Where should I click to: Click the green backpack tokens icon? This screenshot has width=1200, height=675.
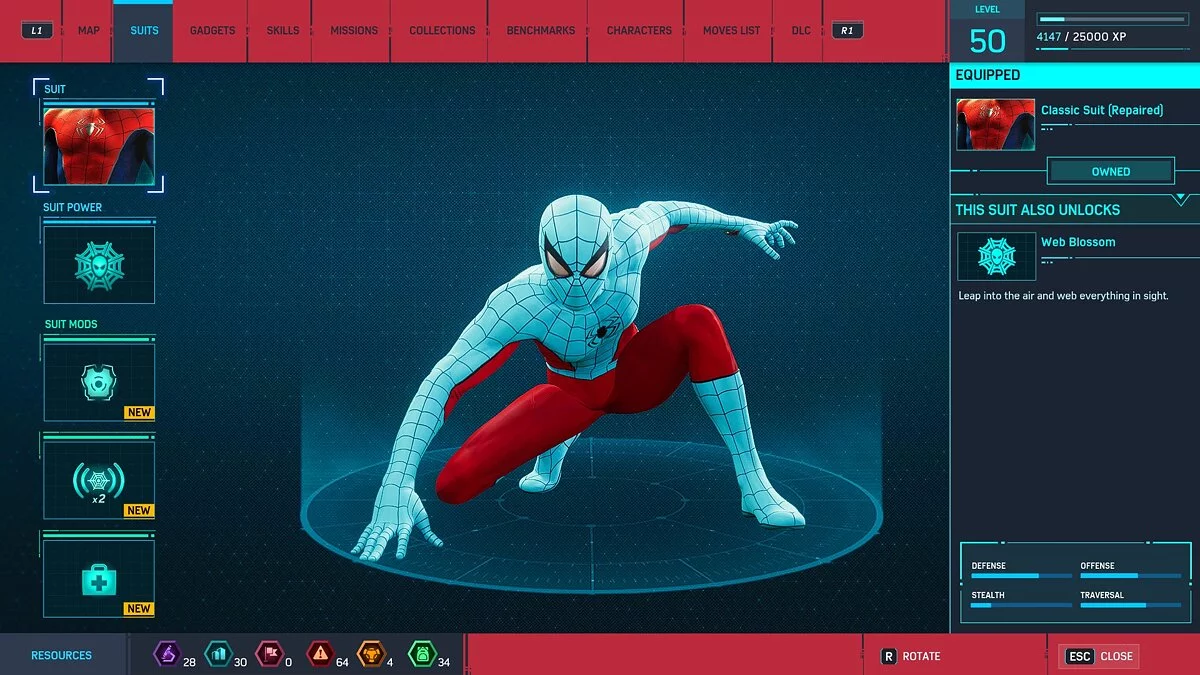tap(425, 655)
